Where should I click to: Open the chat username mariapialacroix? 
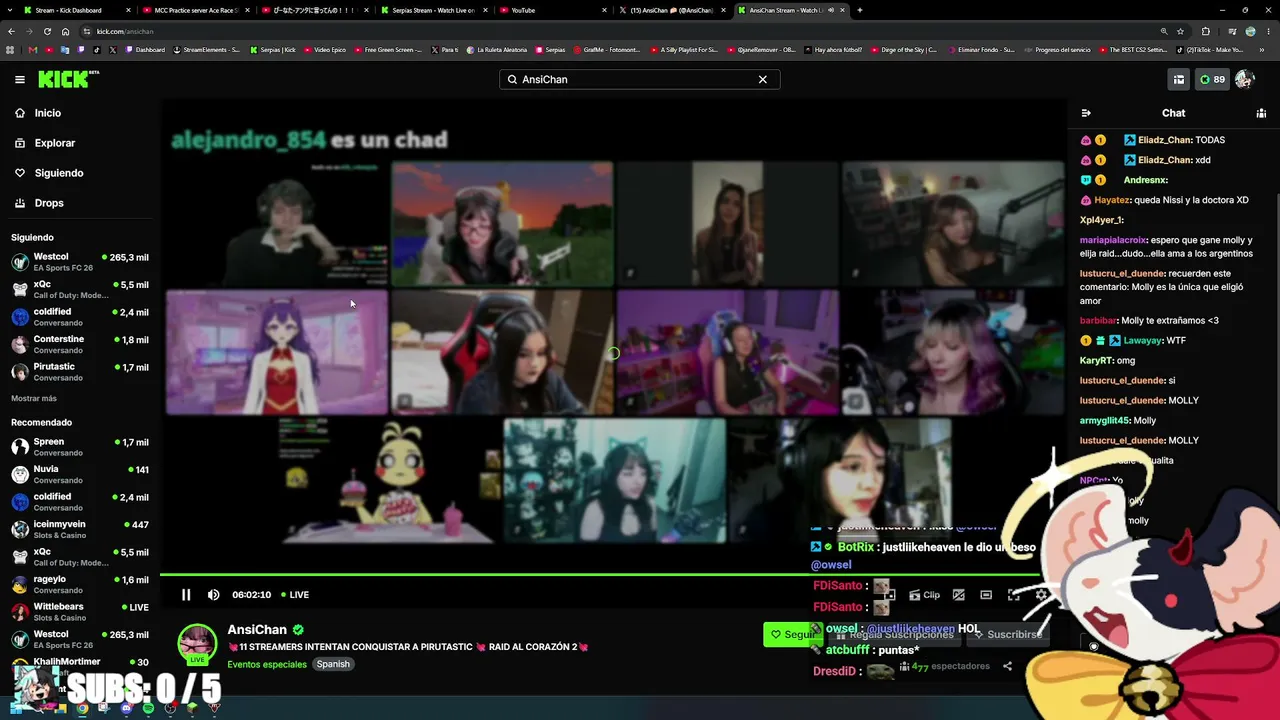point(1113,240)
